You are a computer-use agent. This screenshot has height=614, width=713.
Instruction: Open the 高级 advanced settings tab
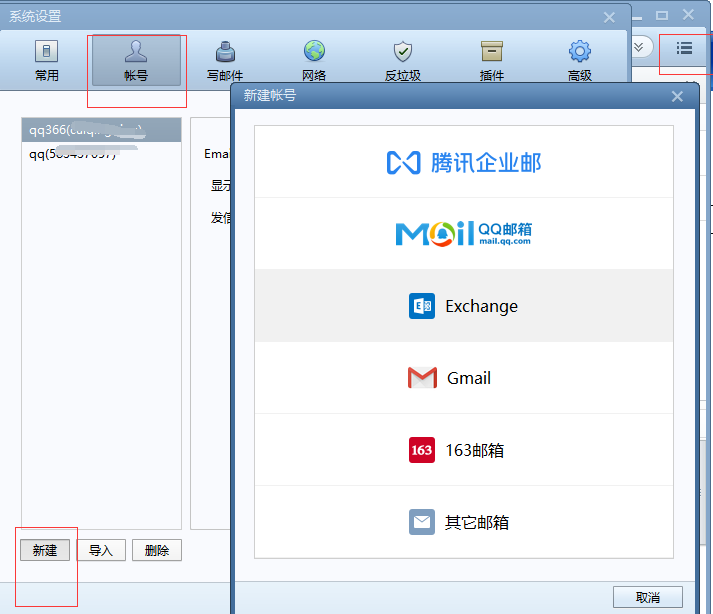(580, 60)
